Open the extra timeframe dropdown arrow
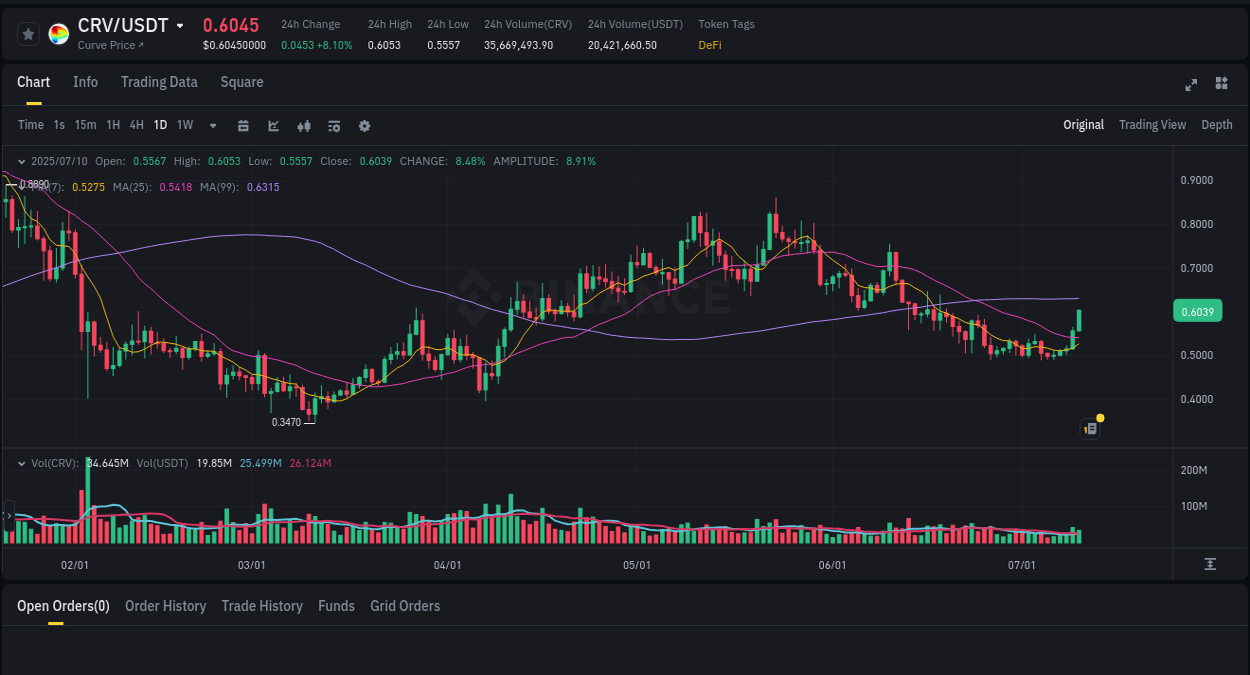The width and height of the screenshot is (1250, 675). click(x=212, y=125)
